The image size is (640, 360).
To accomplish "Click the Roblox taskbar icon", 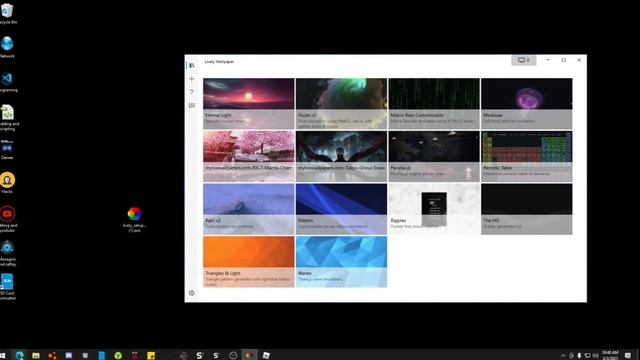I will (x=266, y=356).
